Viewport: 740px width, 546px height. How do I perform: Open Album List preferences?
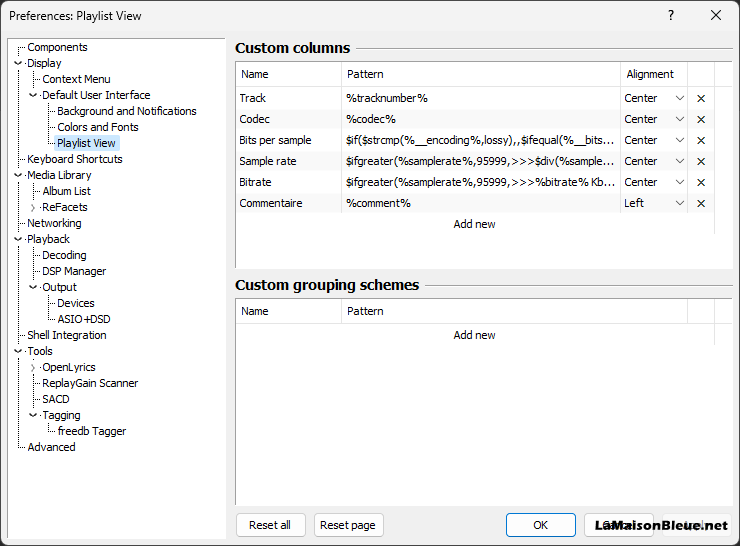pyautogui.click(x=67, y=191)
